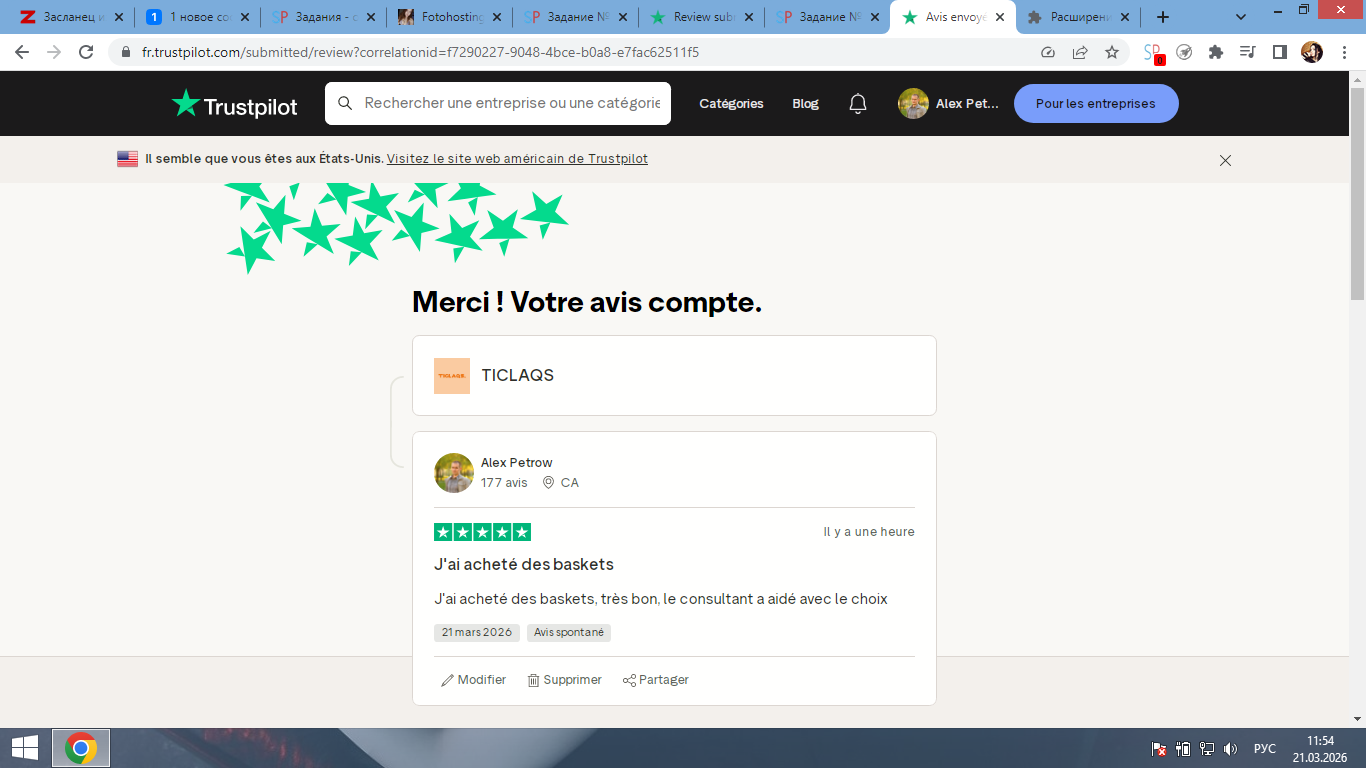Expand the tab search dropdown arrow
Viewport: 1366px width, 768px height.
1241,17
